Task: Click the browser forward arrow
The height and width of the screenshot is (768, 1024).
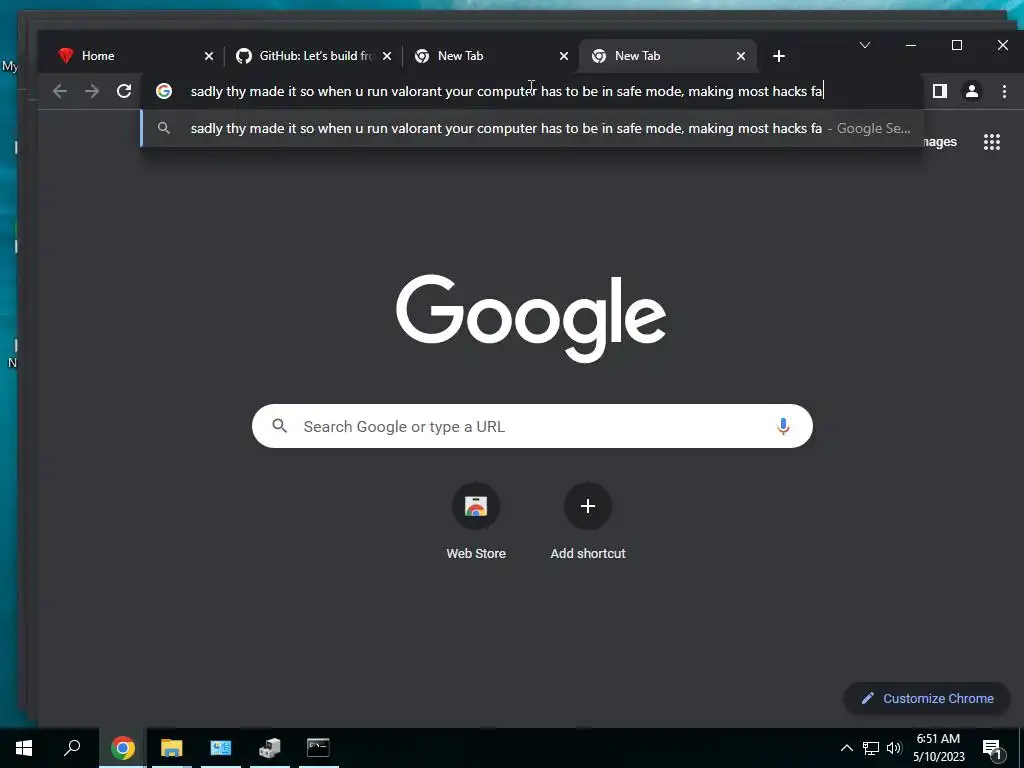Action: 92,91
